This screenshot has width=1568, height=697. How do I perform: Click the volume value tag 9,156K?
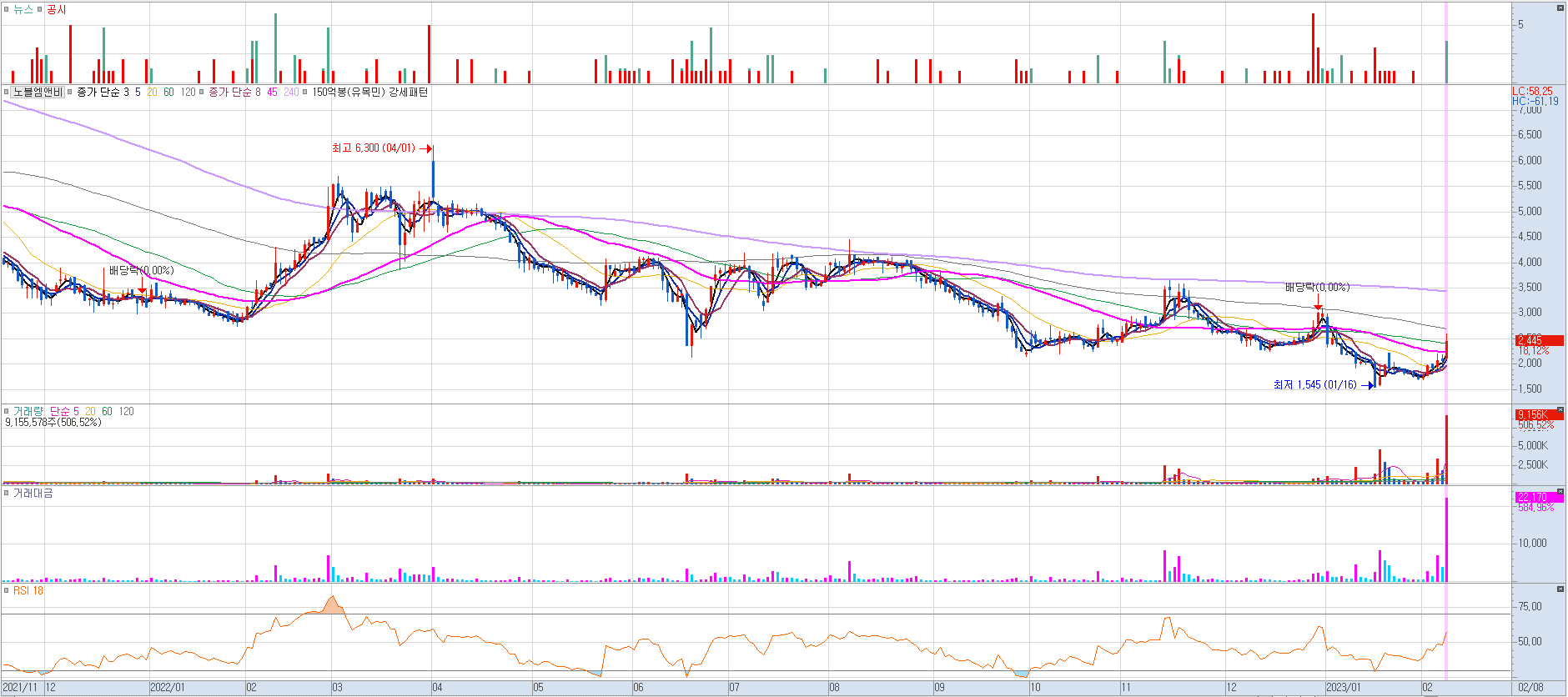1539,414
